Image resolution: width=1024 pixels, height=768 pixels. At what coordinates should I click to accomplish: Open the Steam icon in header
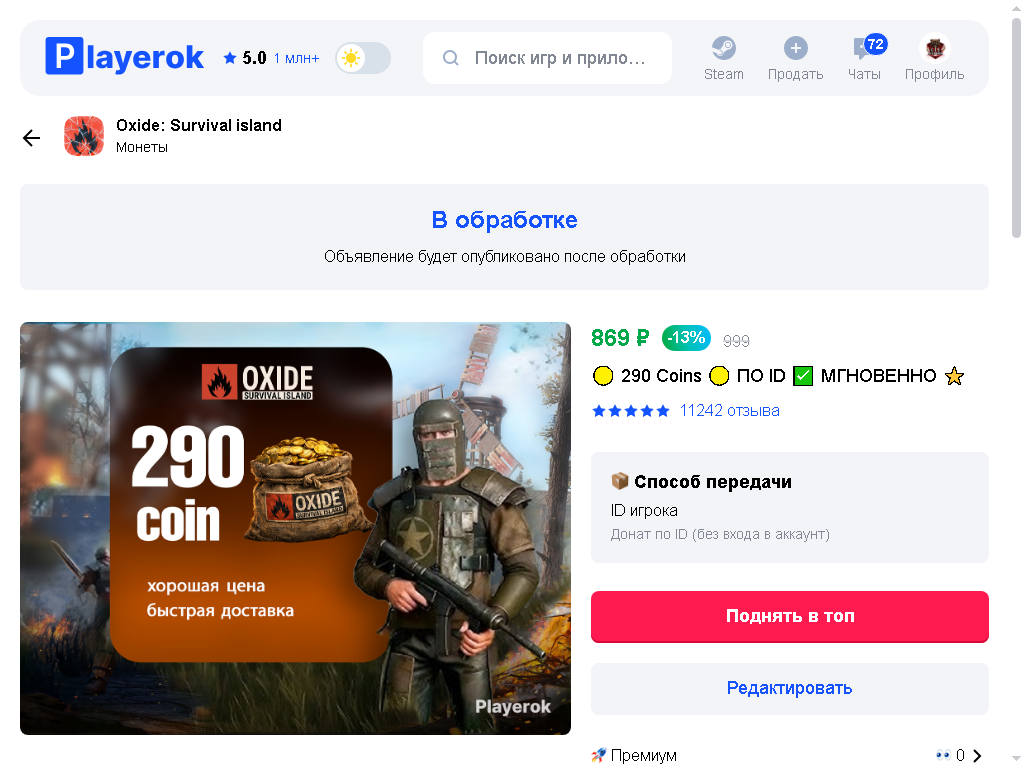(723, 48)
